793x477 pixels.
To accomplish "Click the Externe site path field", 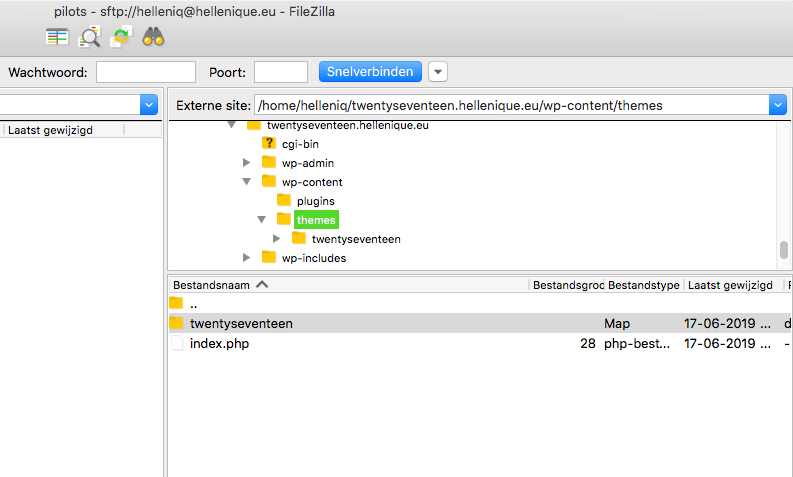I will point(511,105).
